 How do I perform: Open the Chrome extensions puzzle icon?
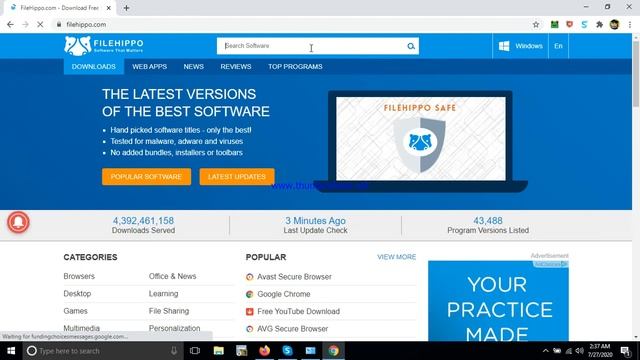(x=599, y=24)
